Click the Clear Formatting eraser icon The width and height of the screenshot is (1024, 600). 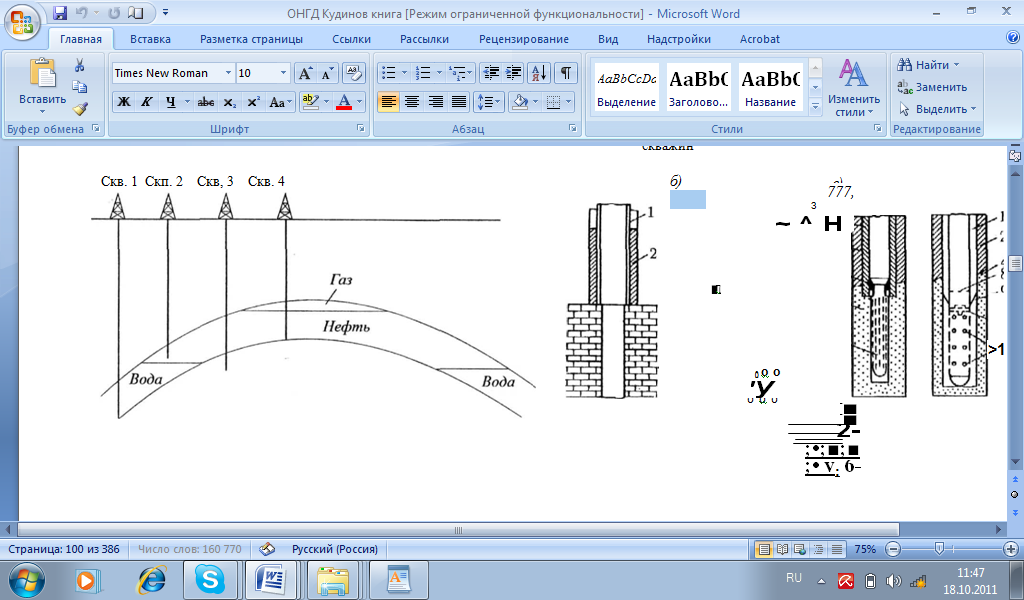click(x=353, y=73)
